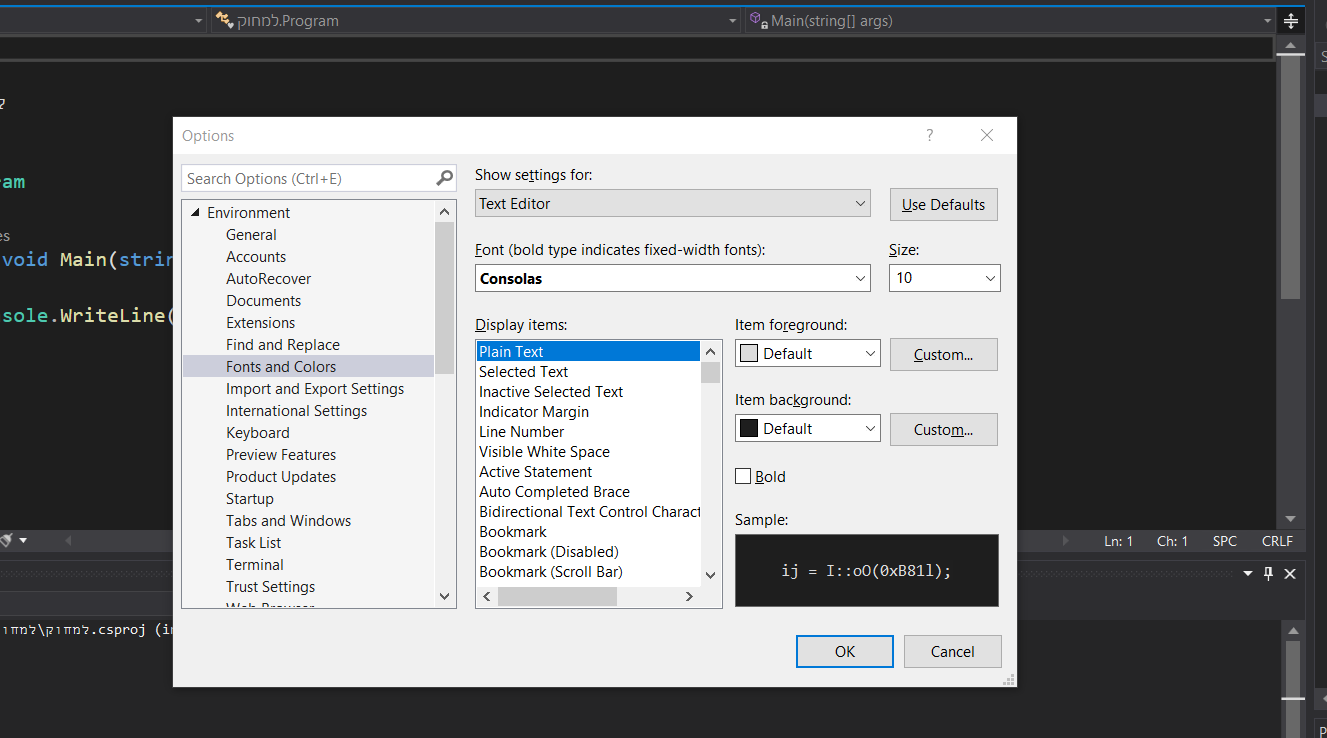Screen dimensions: 1327x738
Task: Select Plain Text display item
Action: 588,351
